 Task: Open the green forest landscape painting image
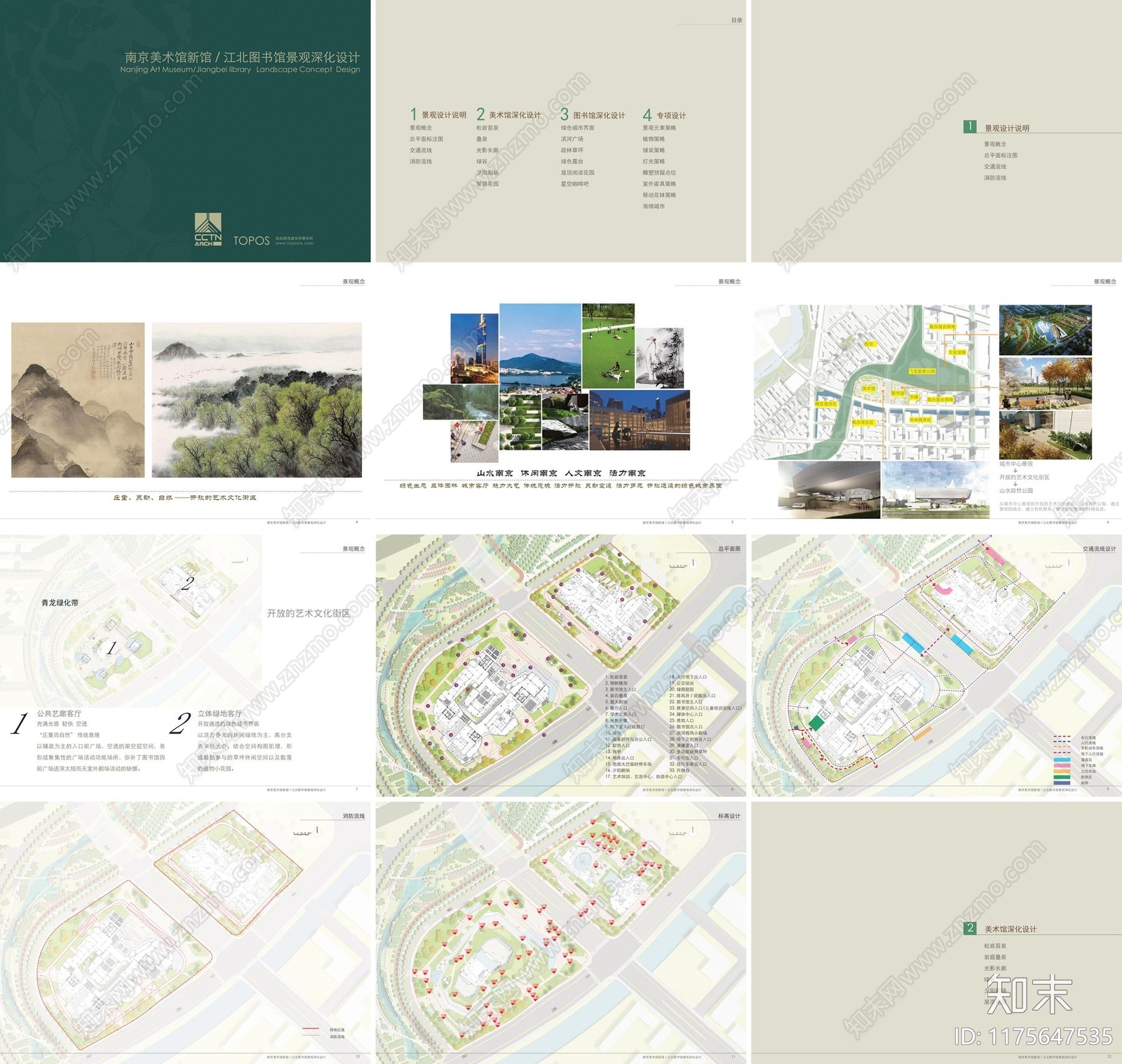257,400
